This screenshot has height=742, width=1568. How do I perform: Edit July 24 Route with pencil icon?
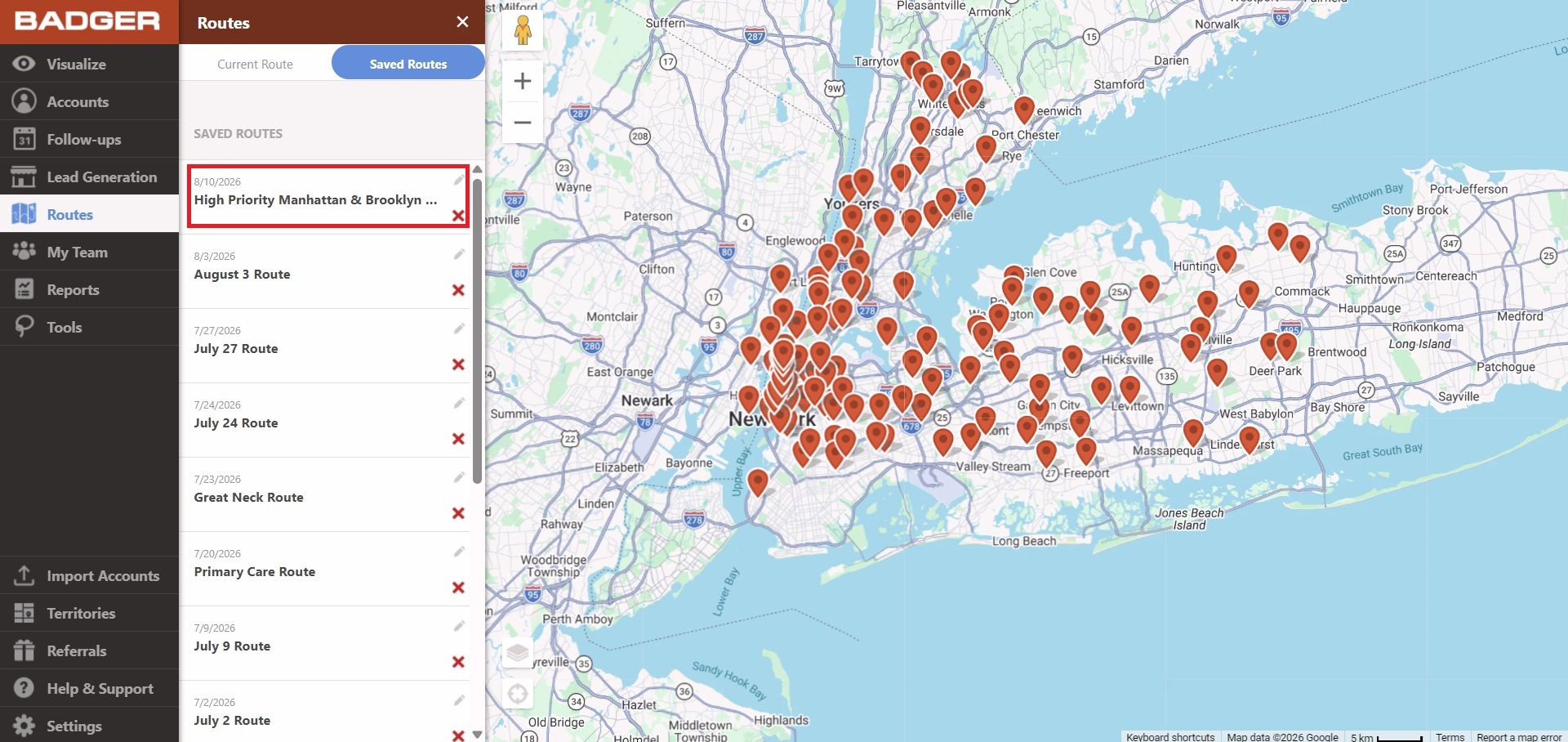click(x=459, y=403)
